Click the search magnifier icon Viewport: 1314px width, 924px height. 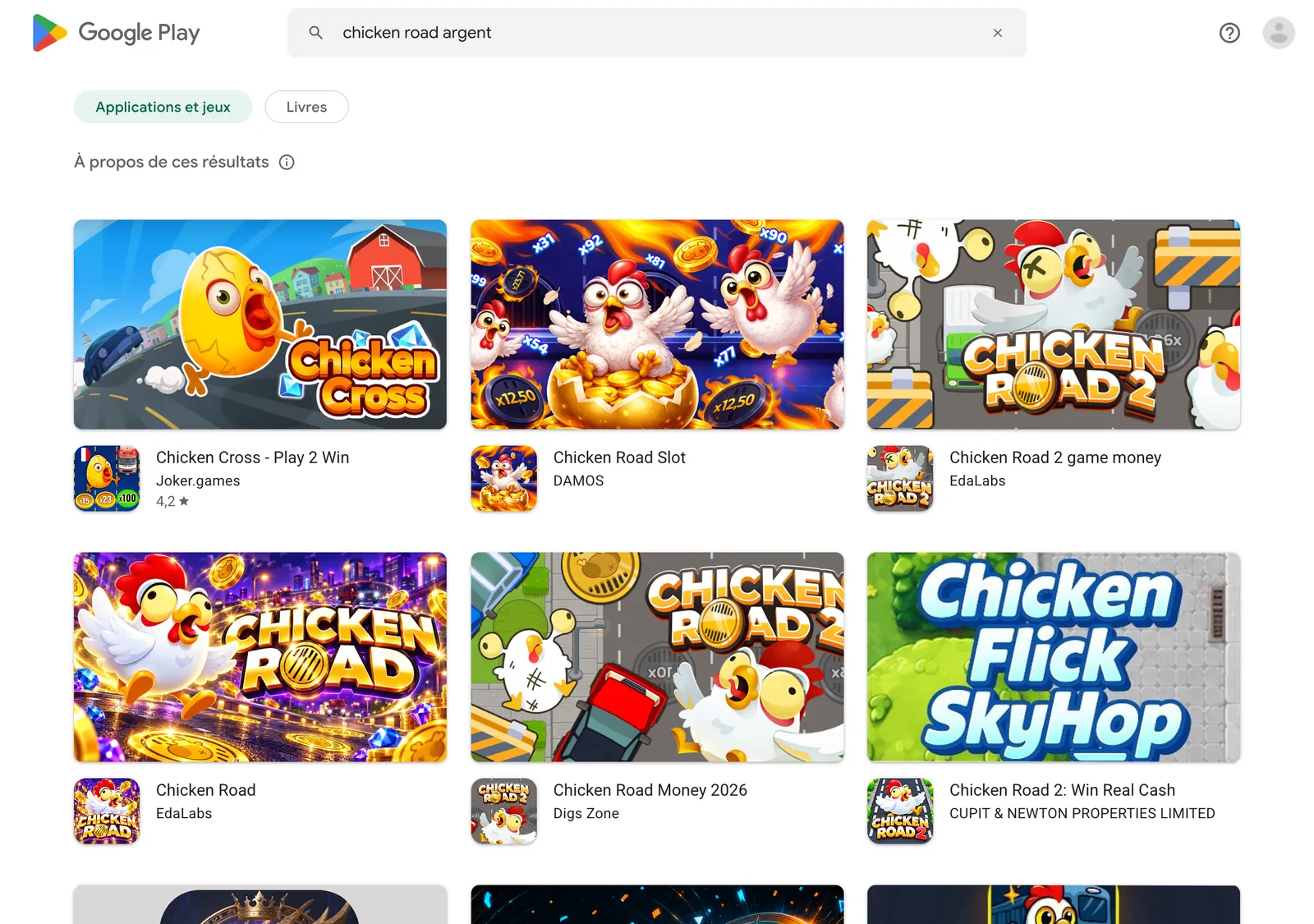315,33
